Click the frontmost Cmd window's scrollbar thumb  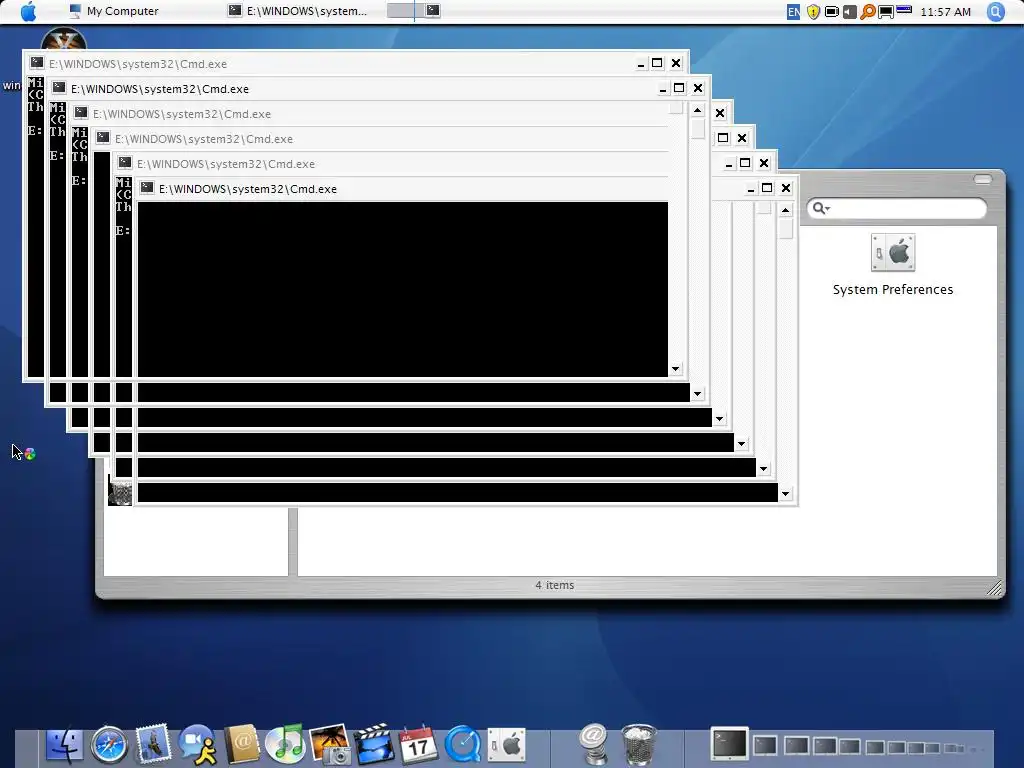pos(786,228)
